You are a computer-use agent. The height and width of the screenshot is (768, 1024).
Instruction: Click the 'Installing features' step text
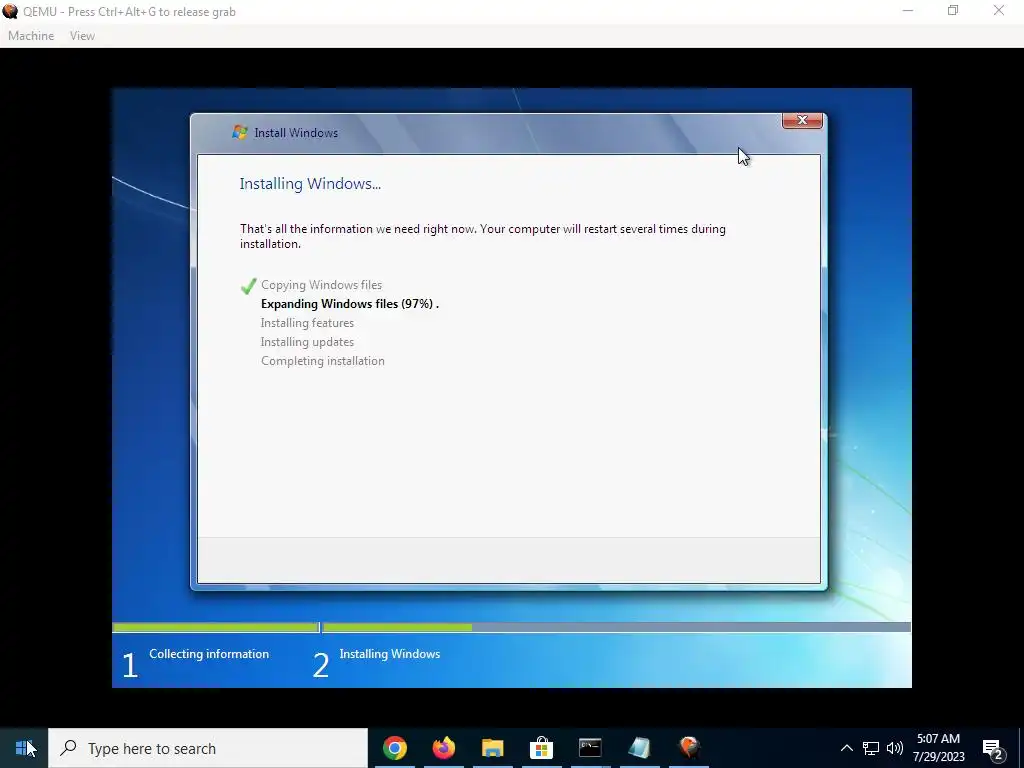(x=307, y=323)
